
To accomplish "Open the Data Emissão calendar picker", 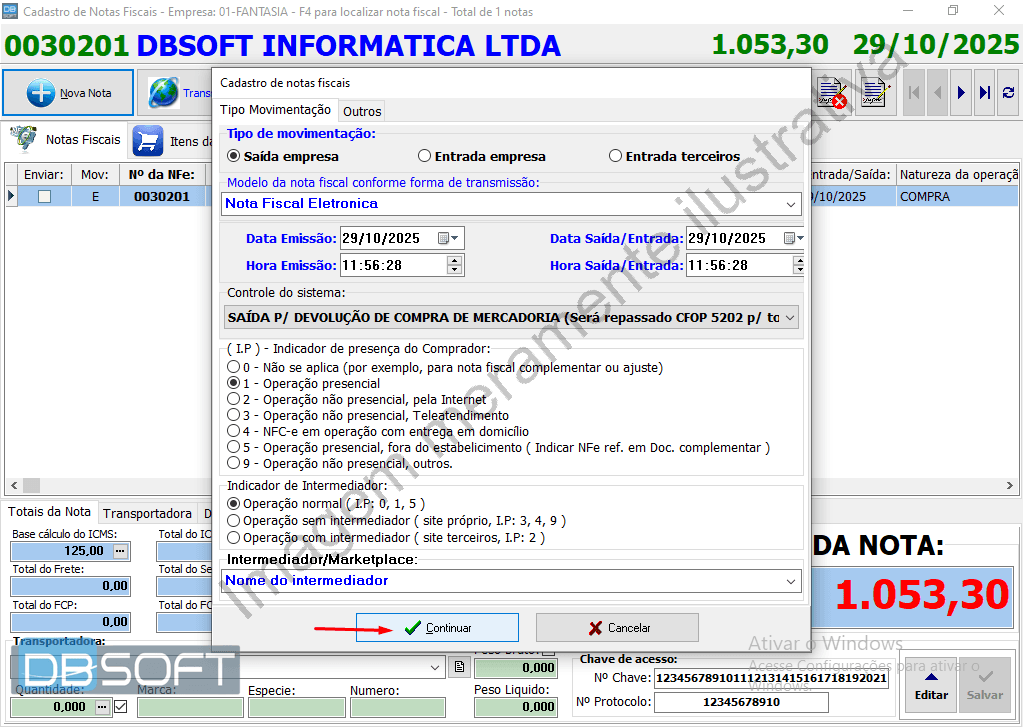I will [x=447, y=238].
